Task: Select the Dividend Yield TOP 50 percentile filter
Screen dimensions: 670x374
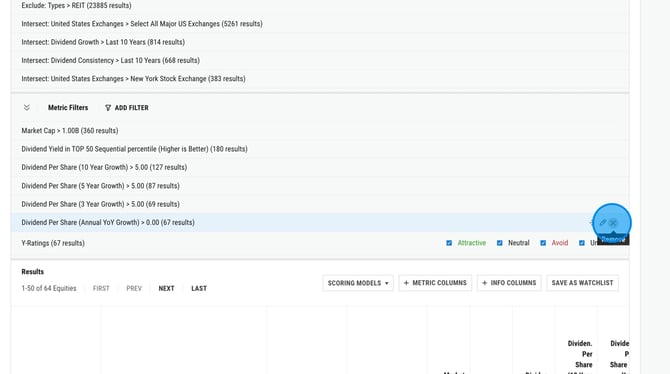Action: tap(320, 149)
